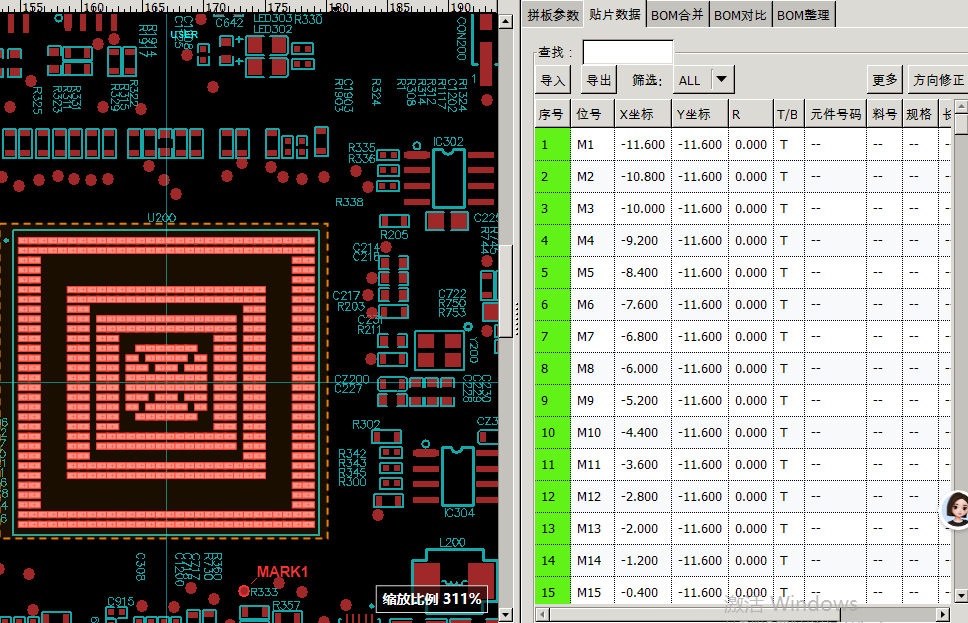Go to the BOM对比 tab
The height and width of the screenshot is (623, 968).
coord(740,15)
